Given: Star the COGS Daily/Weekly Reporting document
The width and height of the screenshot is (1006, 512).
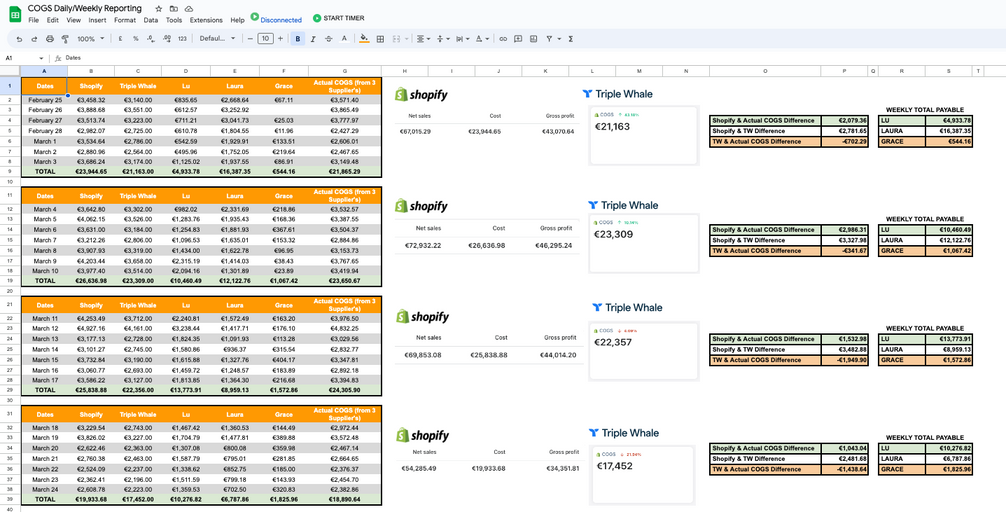Looking at the screenshot, I should coord(158,8).
